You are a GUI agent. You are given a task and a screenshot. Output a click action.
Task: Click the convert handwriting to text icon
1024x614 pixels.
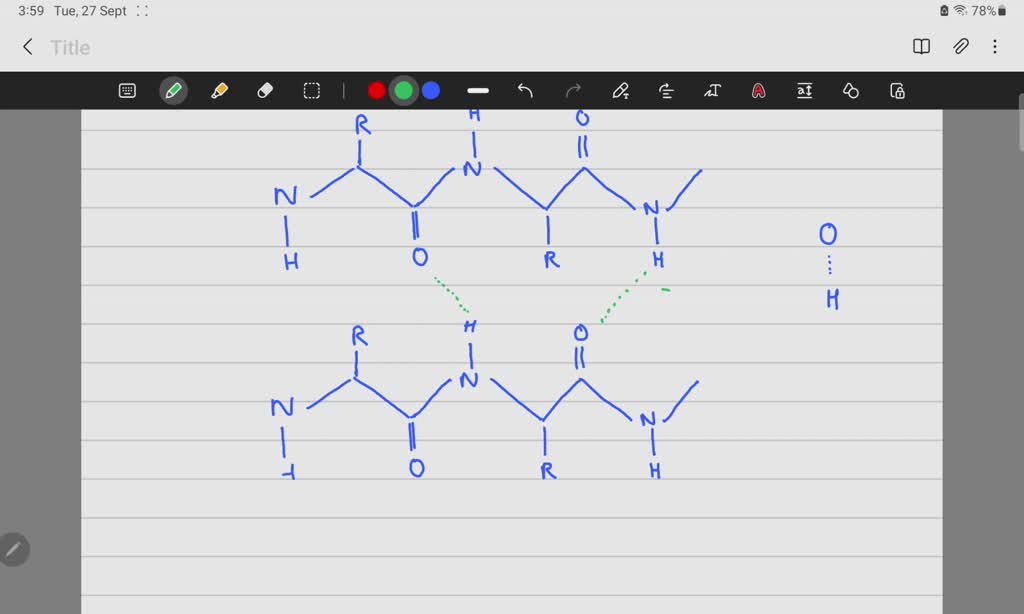(x=712, y=90)
